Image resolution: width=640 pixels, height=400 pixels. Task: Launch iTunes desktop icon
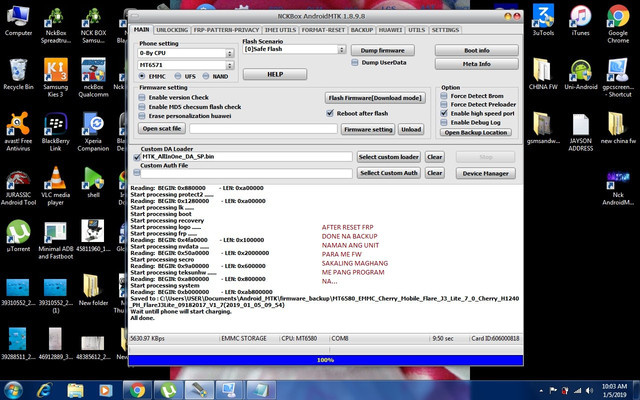coord(580,20)
